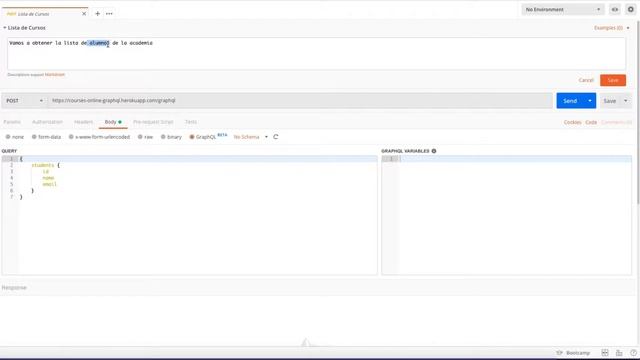
Task: Open the No Schema dropdown
Action: [250, 137]
